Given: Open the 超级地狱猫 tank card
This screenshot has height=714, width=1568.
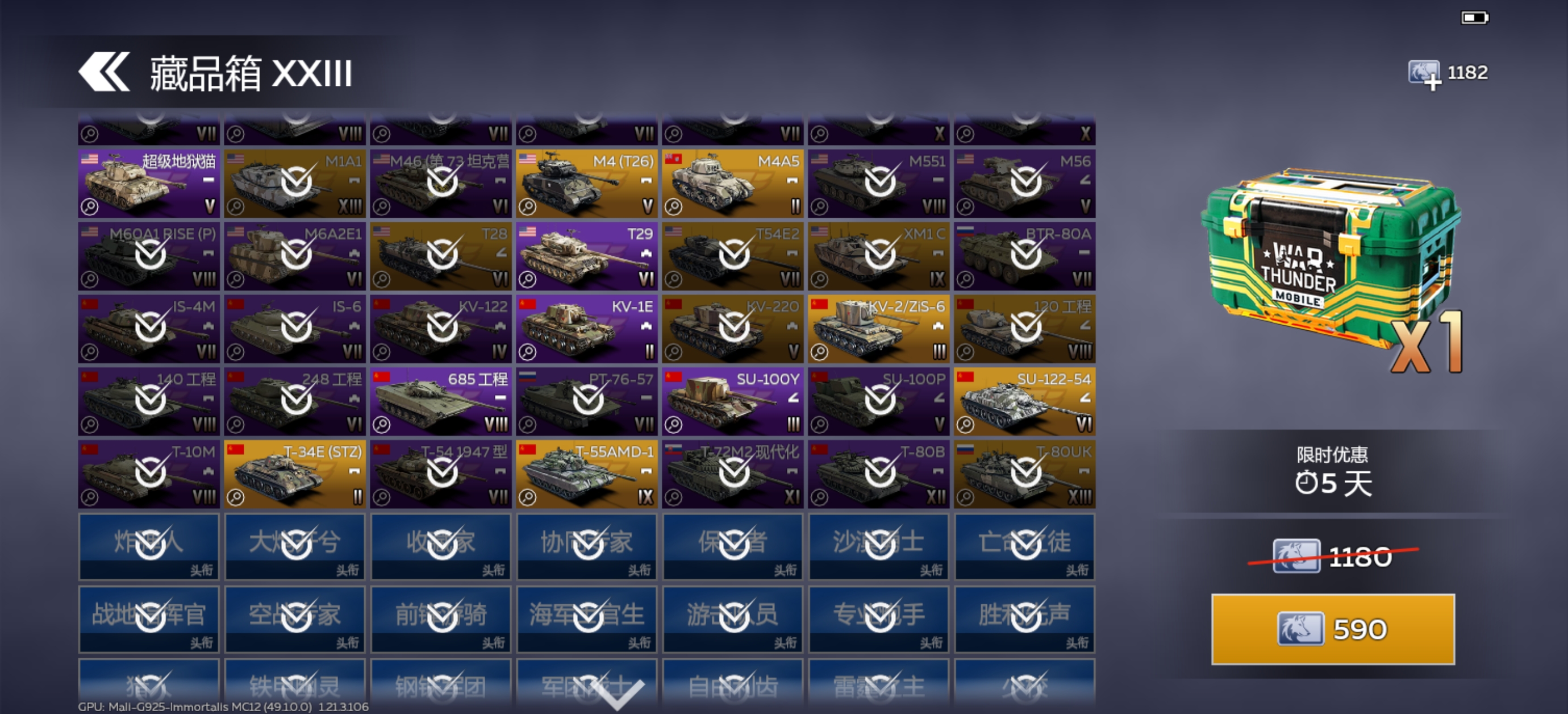Looking at the screenshot, I should point(148,184).
